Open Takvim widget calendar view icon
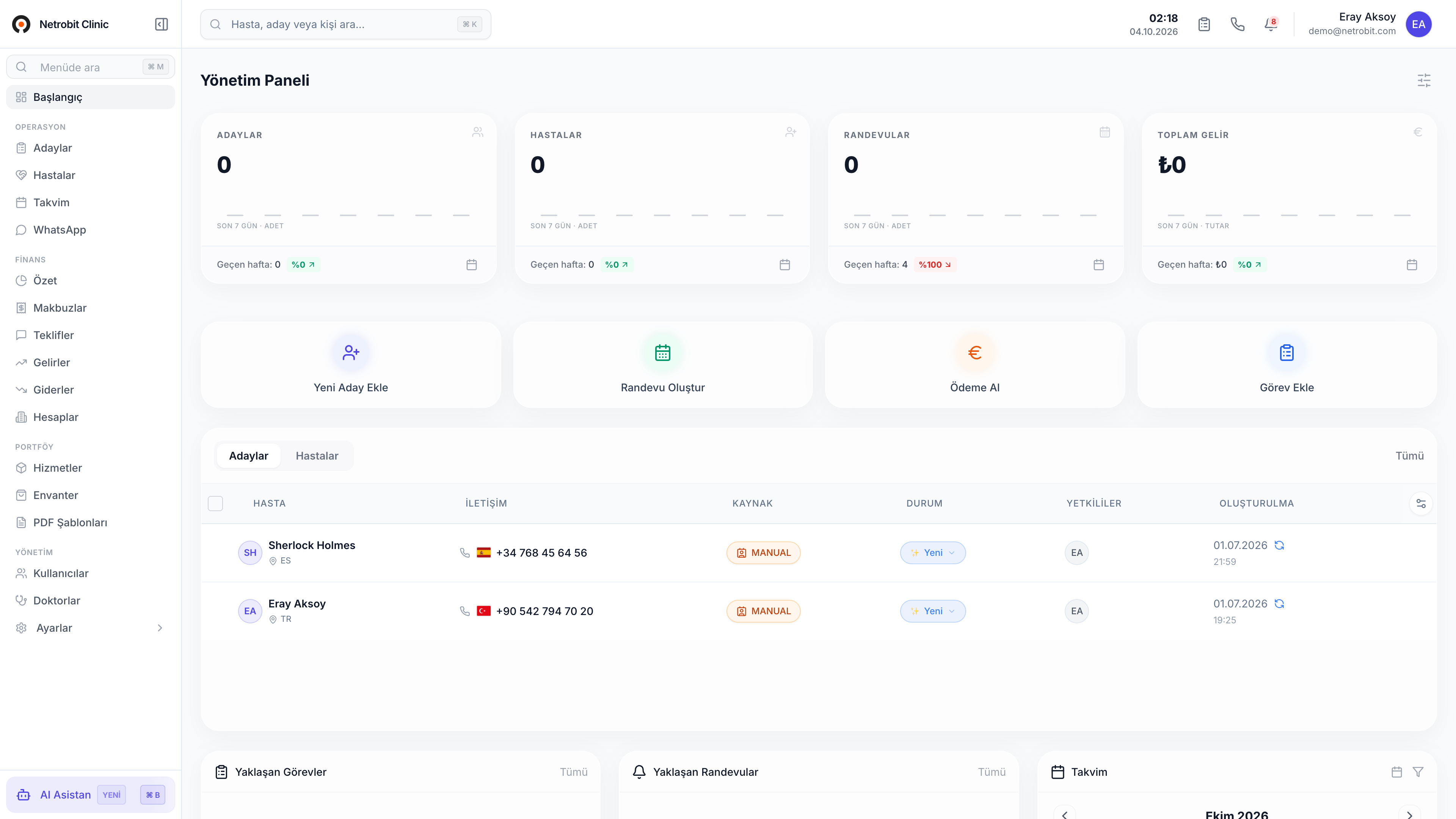The width and height of the screenshot is (1456, 819). click(1396, 772)
